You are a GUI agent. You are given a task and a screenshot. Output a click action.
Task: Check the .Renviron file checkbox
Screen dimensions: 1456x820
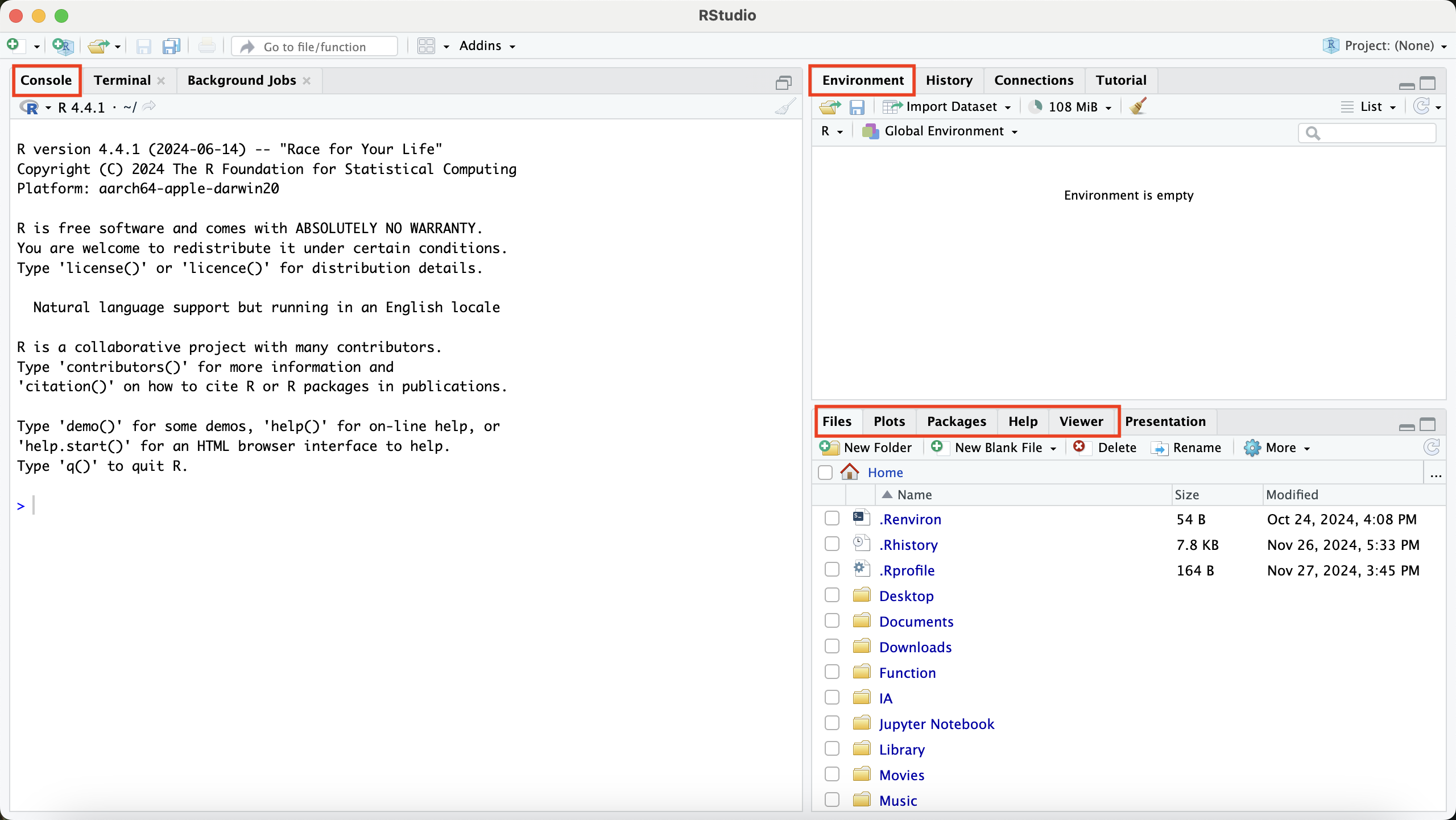(832, 518)
